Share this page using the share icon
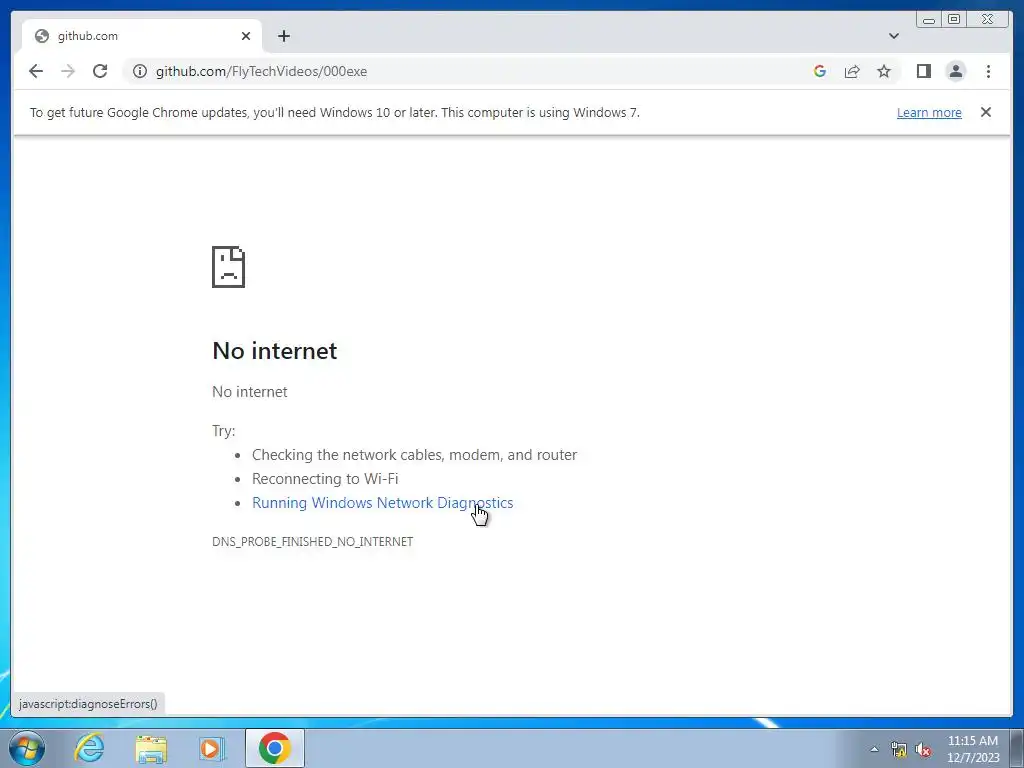 tap(852, 71)
